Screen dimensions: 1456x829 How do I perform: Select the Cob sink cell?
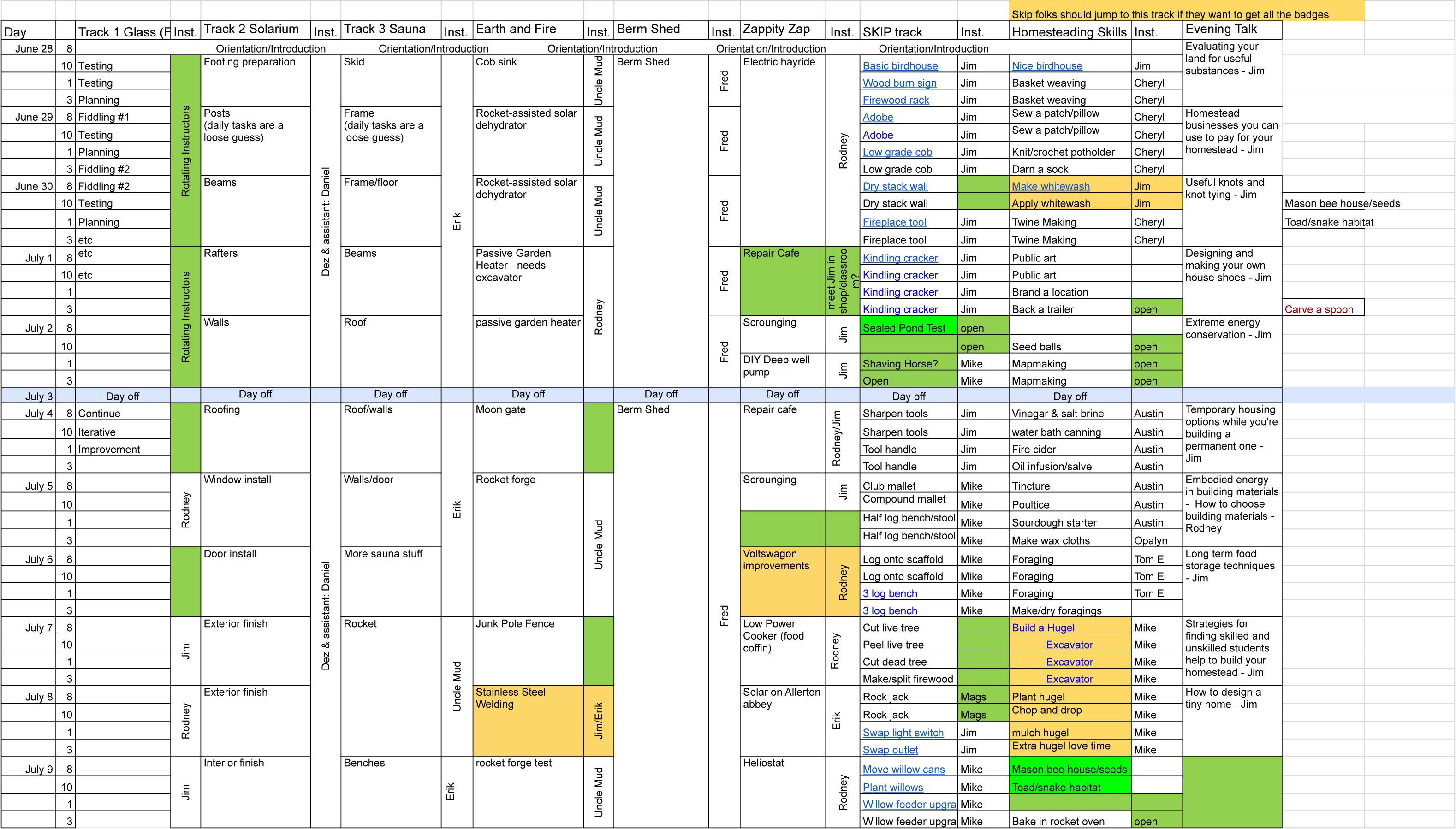click(x=528, y=80)
